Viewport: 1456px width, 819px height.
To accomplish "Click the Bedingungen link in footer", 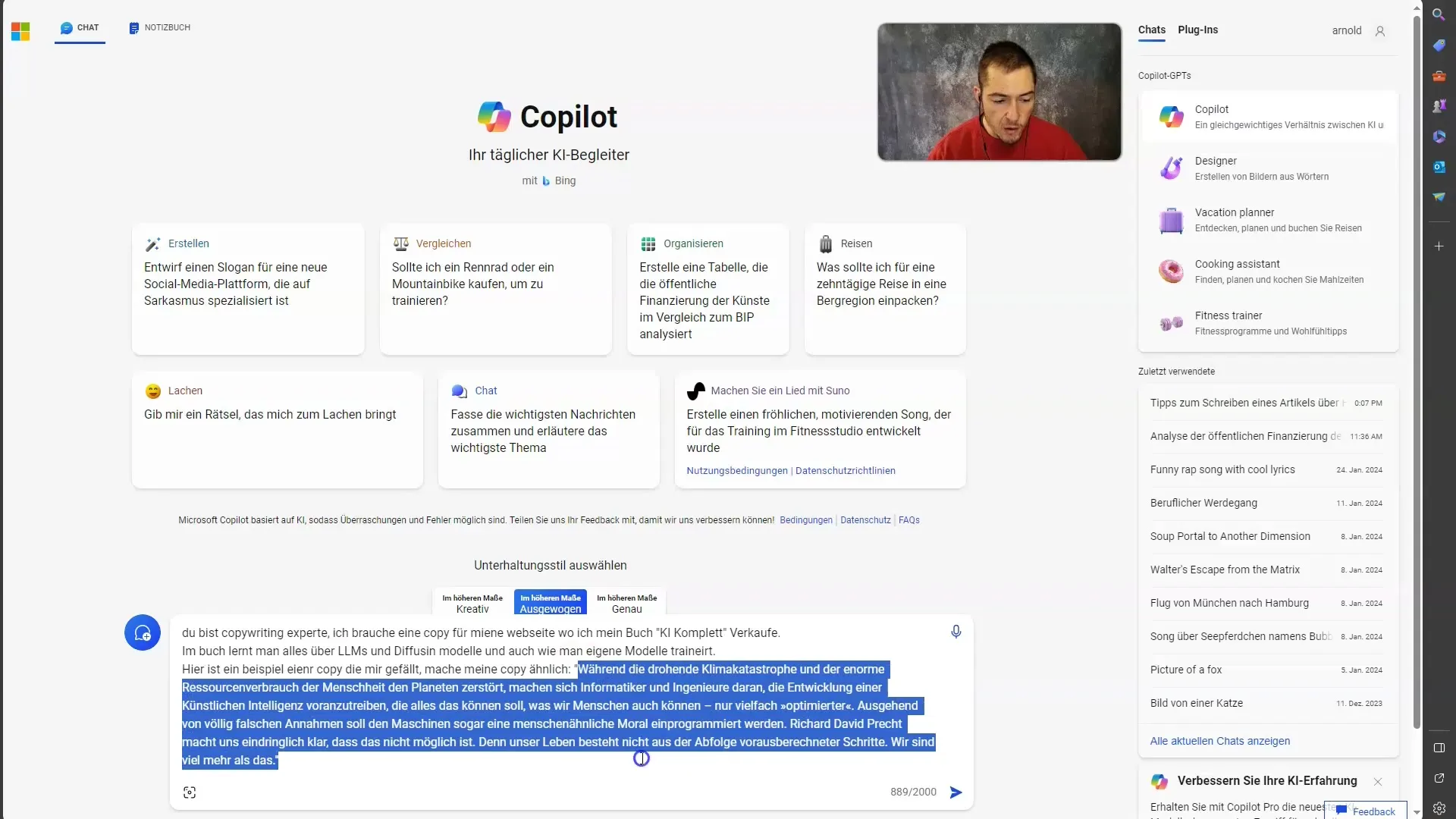I will (806, 519).
